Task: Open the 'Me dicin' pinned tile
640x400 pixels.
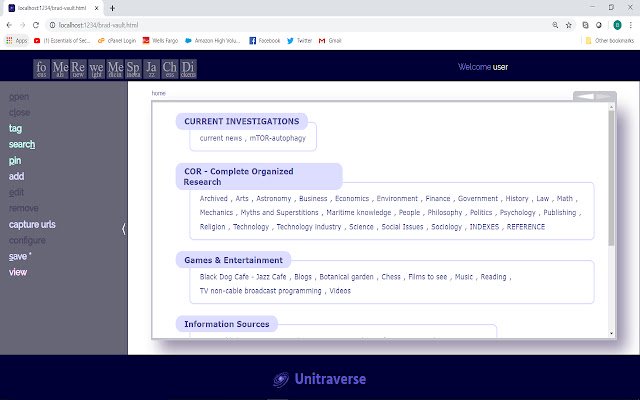Action: [x=115, y=69]
